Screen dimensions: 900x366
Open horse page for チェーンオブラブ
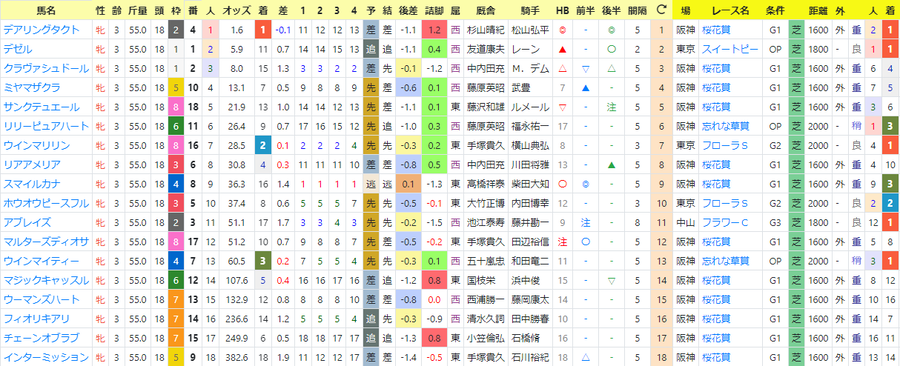coord(41,338)
